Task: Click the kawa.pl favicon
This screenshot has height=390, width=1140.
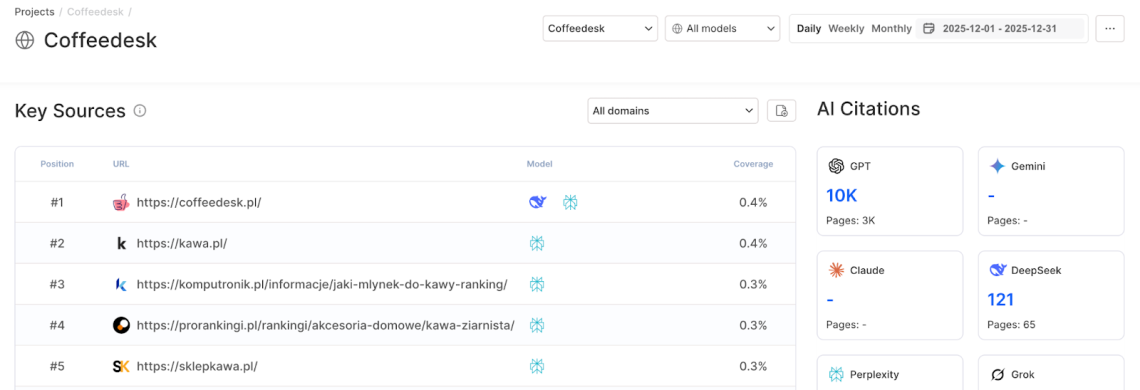Action: (121, 243)
